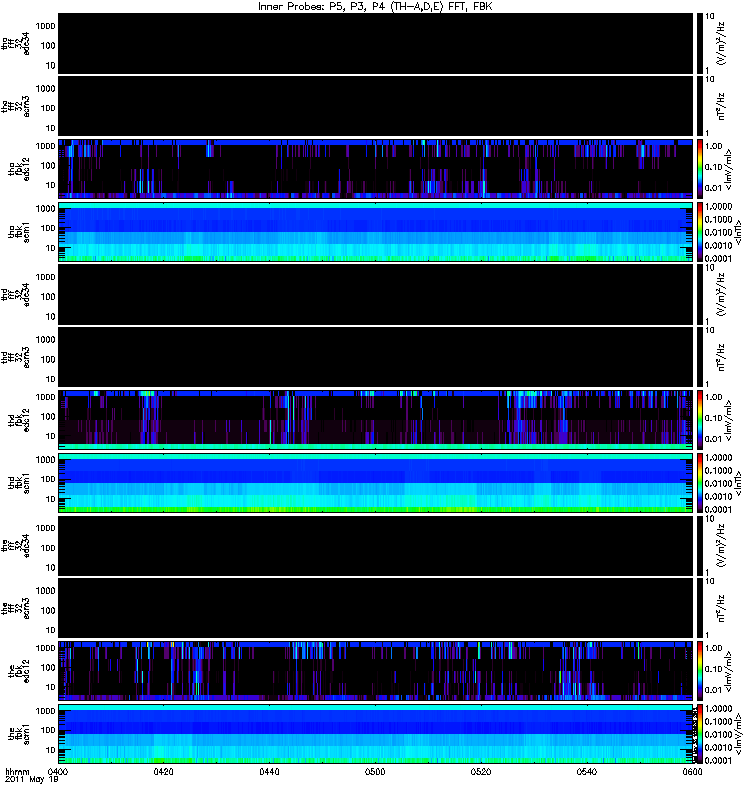Click the the fff edc34 spectrogram panel
Screen dimensions: 750x800
[x=375, y=545]
